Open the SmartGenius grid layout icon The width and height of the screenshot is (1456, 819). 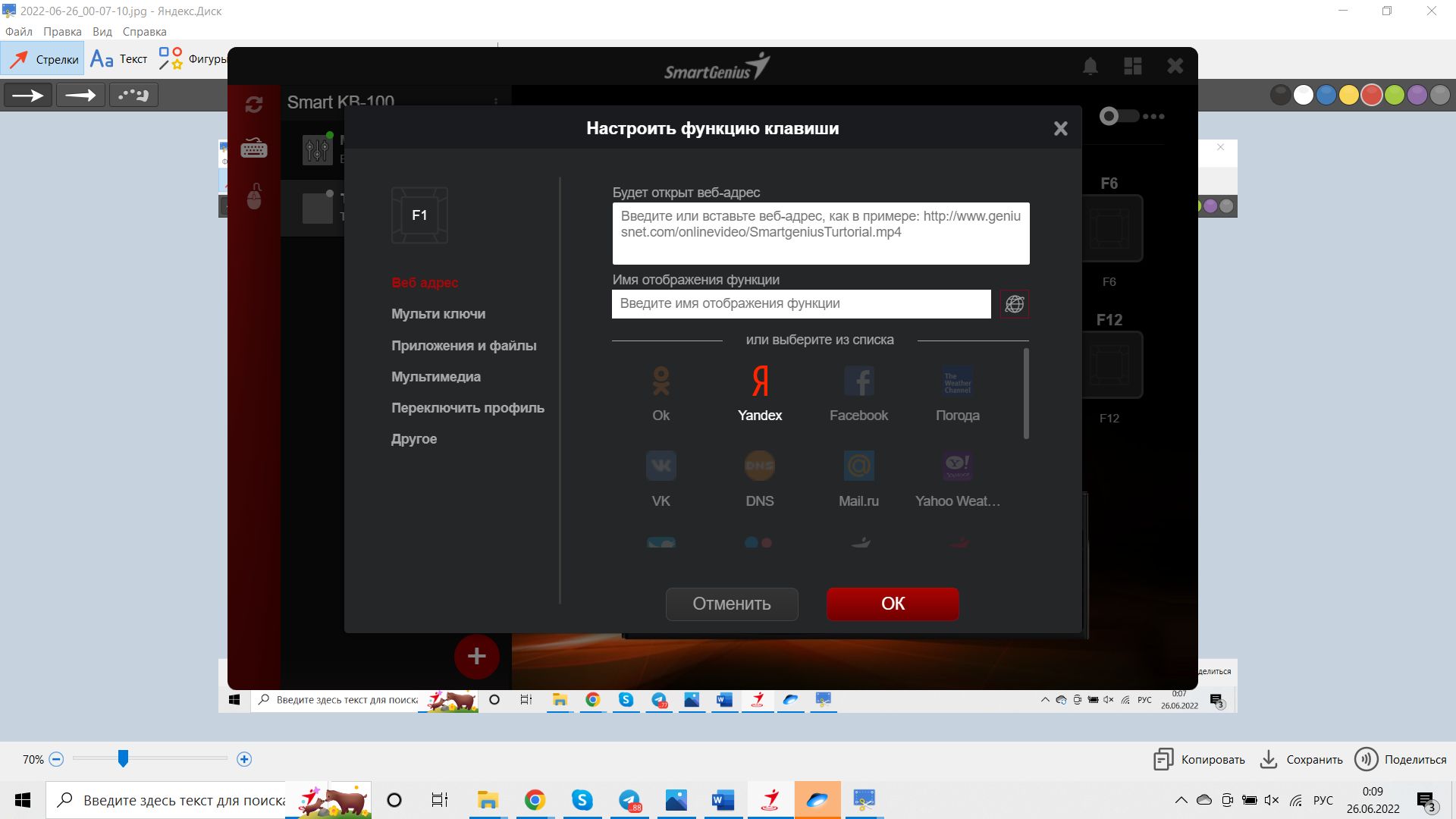[x=1133, y=67]
